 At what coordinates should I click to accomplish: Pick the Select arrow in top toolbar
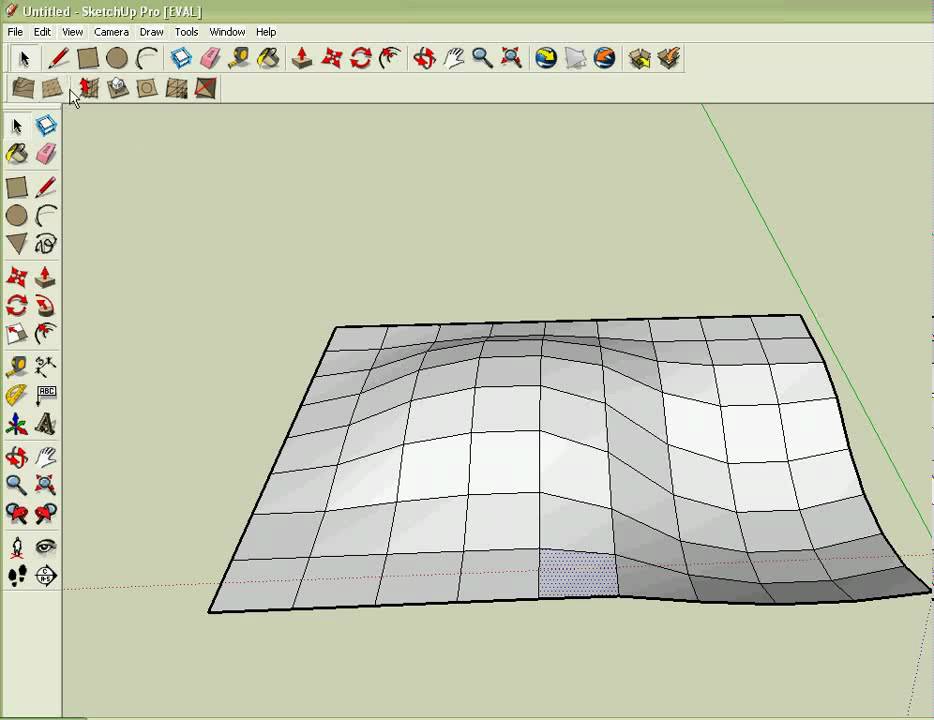click(x=24, y=58)
